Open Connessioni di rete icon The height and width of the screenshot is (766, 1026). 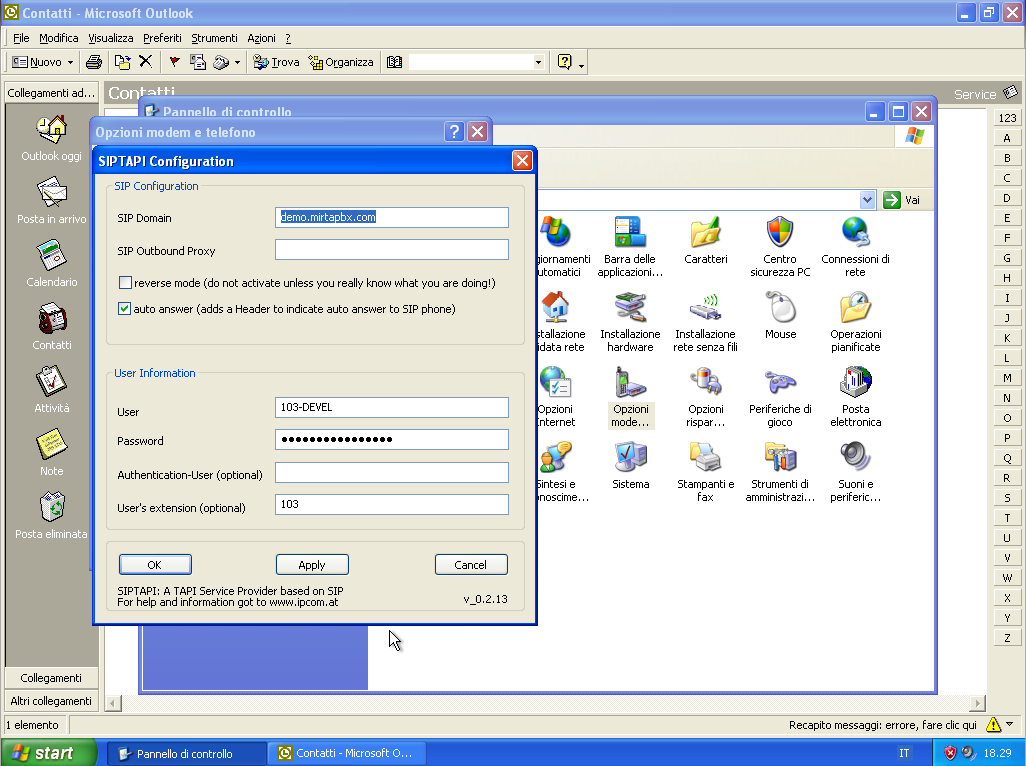click(855, 247)
